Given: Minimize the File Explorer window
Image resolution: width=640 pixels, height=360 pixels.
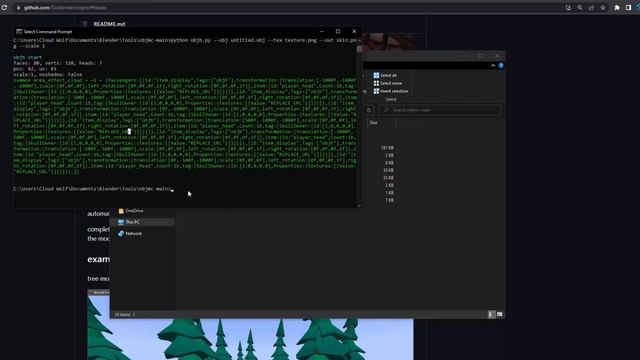Looking at the screenshot, I should tap(464, 56).
